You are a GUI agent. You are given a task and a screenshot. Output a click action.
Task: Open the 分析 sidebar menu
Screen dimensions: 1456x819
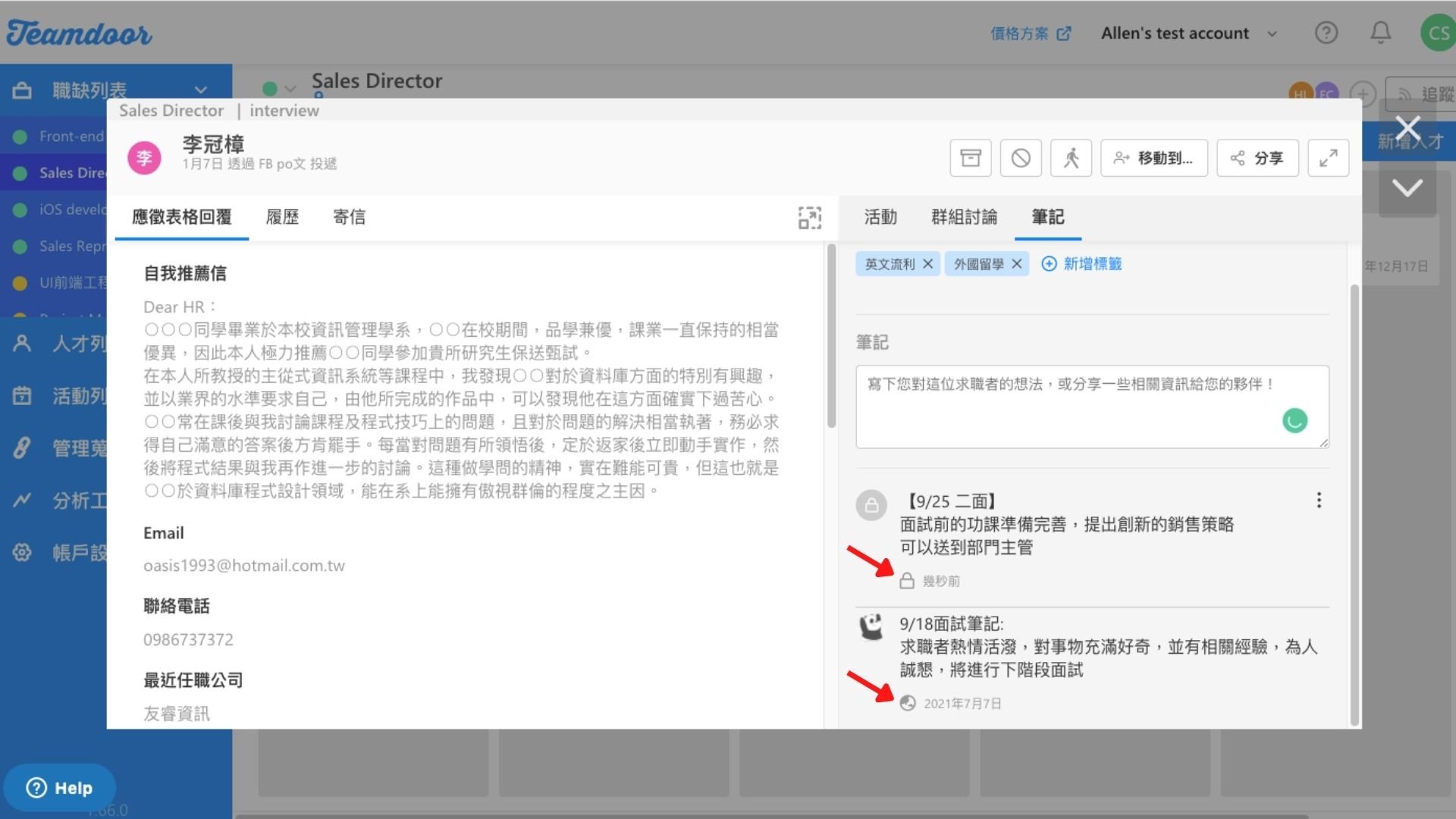coord(59,500)
